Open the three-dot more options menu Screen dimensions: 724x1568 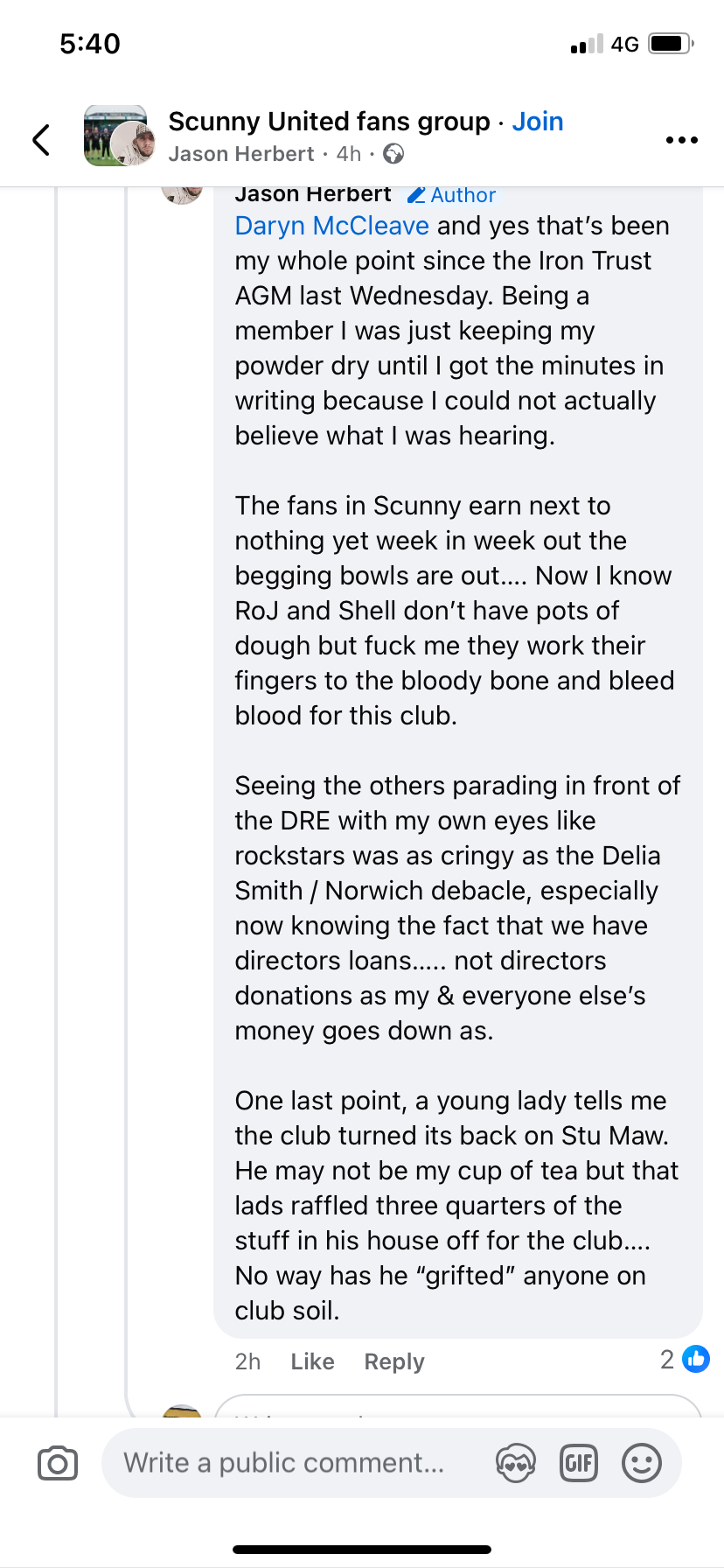click(x=681, y=140)
